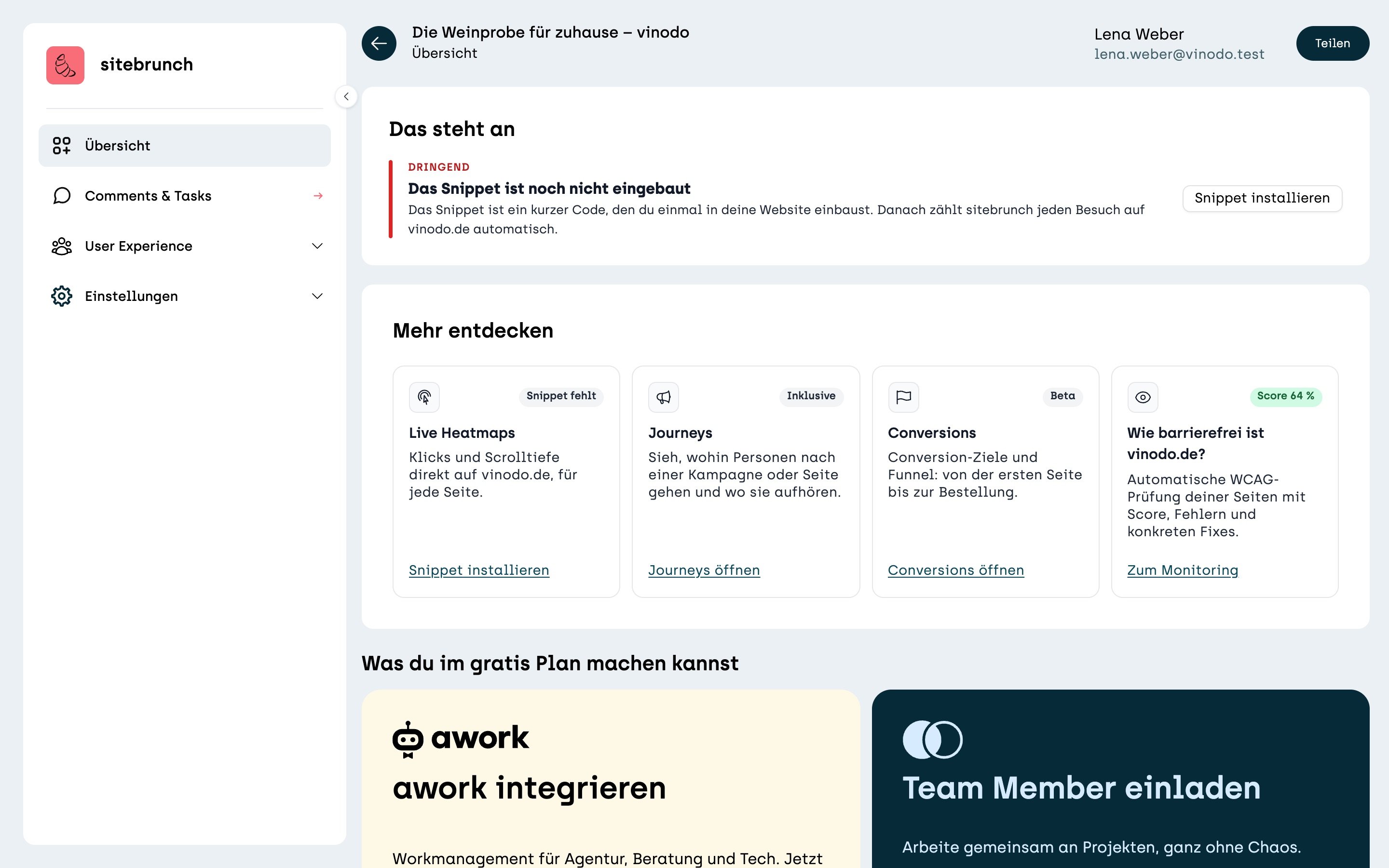Viewport: 1389px width, 868px height.
Task: Open the Journeys öffnen link
Action: click(704, 570)
